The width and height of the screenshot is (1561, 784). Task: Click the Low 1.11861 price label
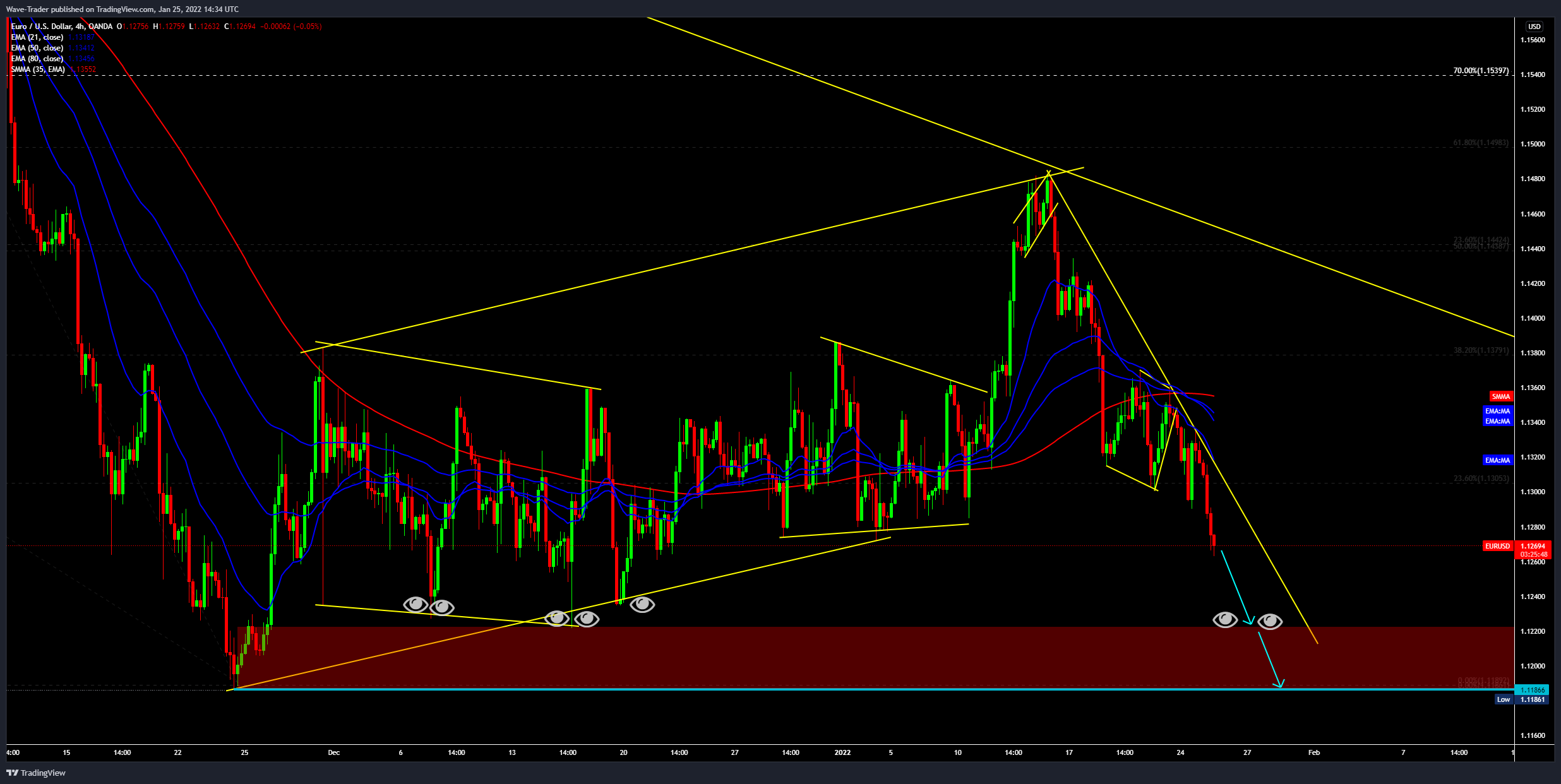[x=1522, y=699]
